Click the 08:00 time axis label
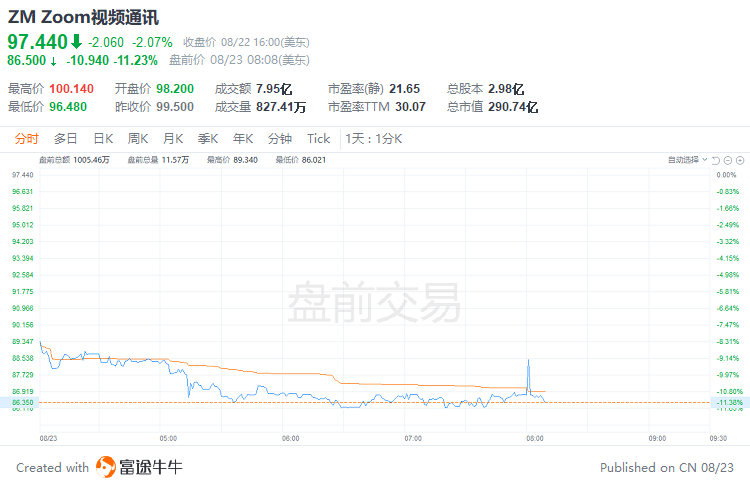 tap(535, 438)
